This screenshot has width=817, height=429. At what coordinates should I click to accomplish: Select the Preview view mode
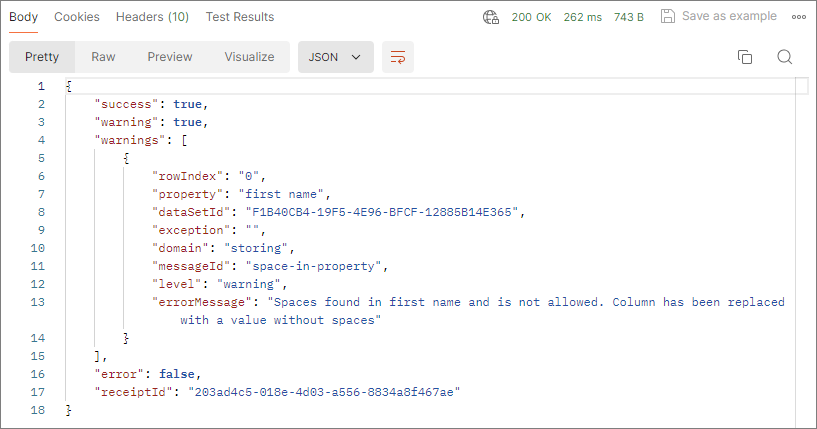pos(170,57)
